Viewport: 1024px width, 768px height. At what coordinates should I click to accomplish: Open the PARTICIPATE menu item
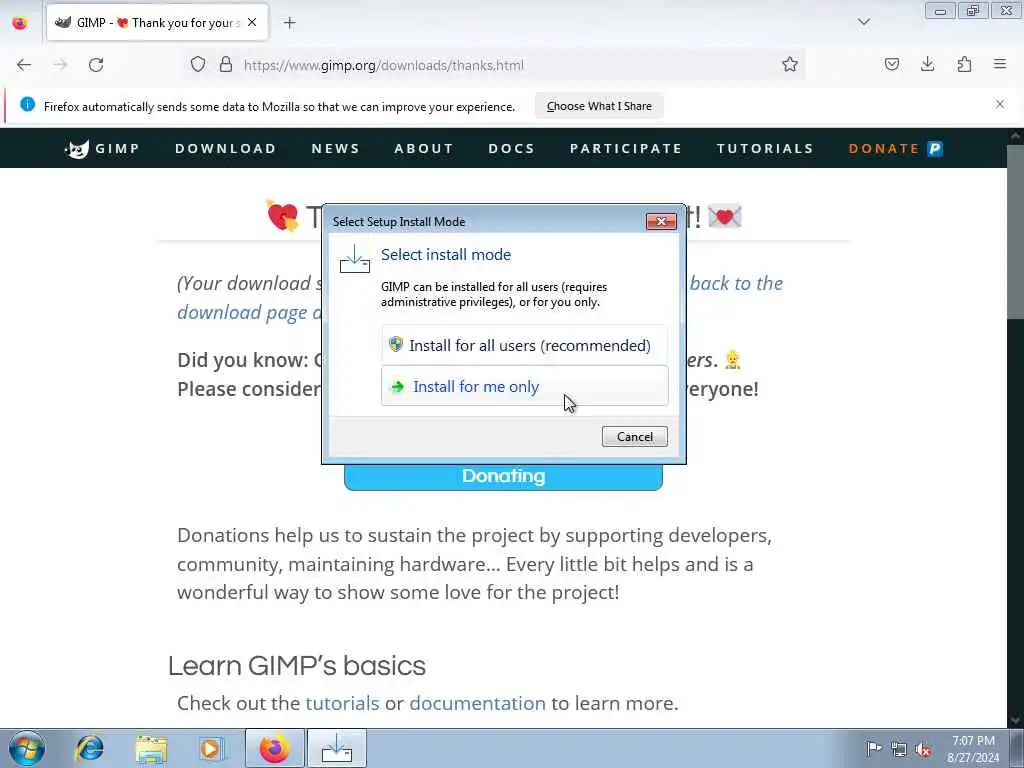(626, 148)
